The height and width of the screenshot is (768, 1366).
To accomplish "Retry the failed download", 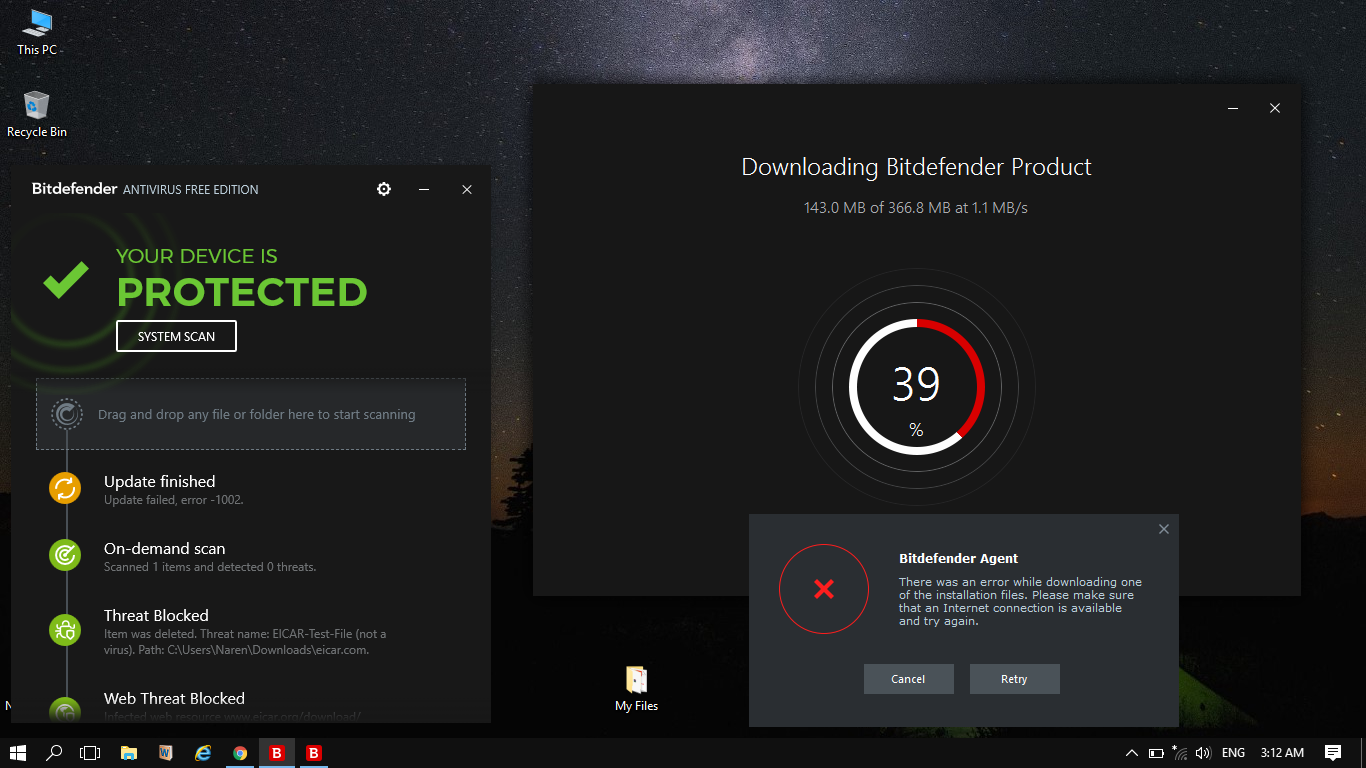I will click(1014, 679).
